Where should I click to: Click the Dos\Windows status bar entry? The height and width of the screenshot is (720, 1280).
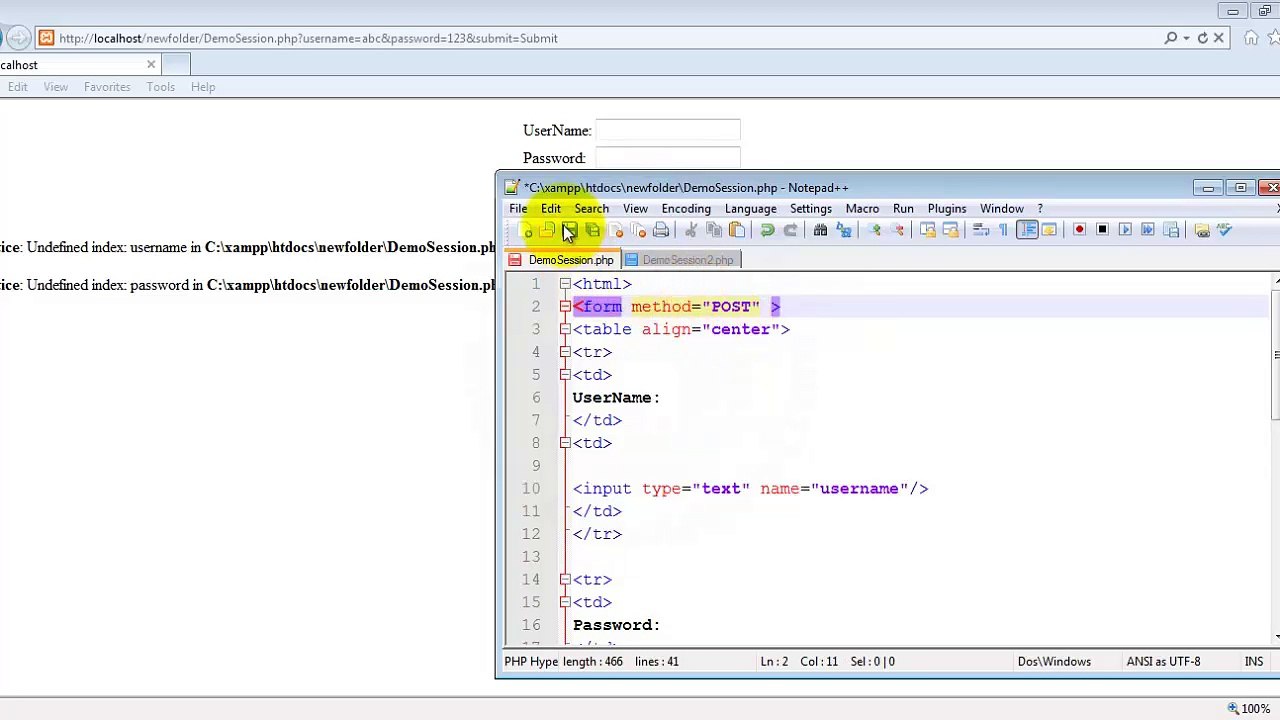coord(1054,661)
